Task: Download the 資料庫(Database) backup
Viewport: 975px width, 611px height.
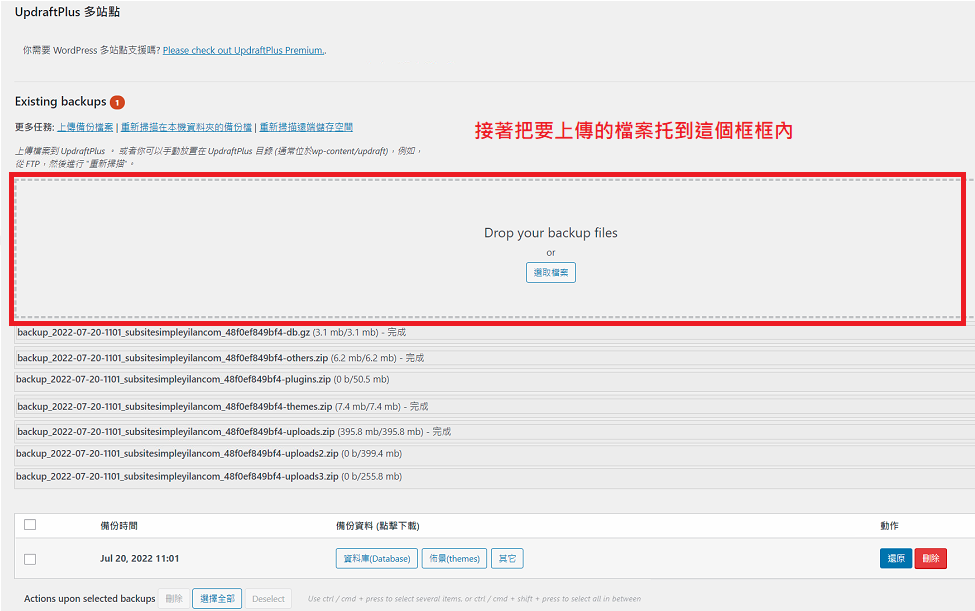Action: coord(376,559)
